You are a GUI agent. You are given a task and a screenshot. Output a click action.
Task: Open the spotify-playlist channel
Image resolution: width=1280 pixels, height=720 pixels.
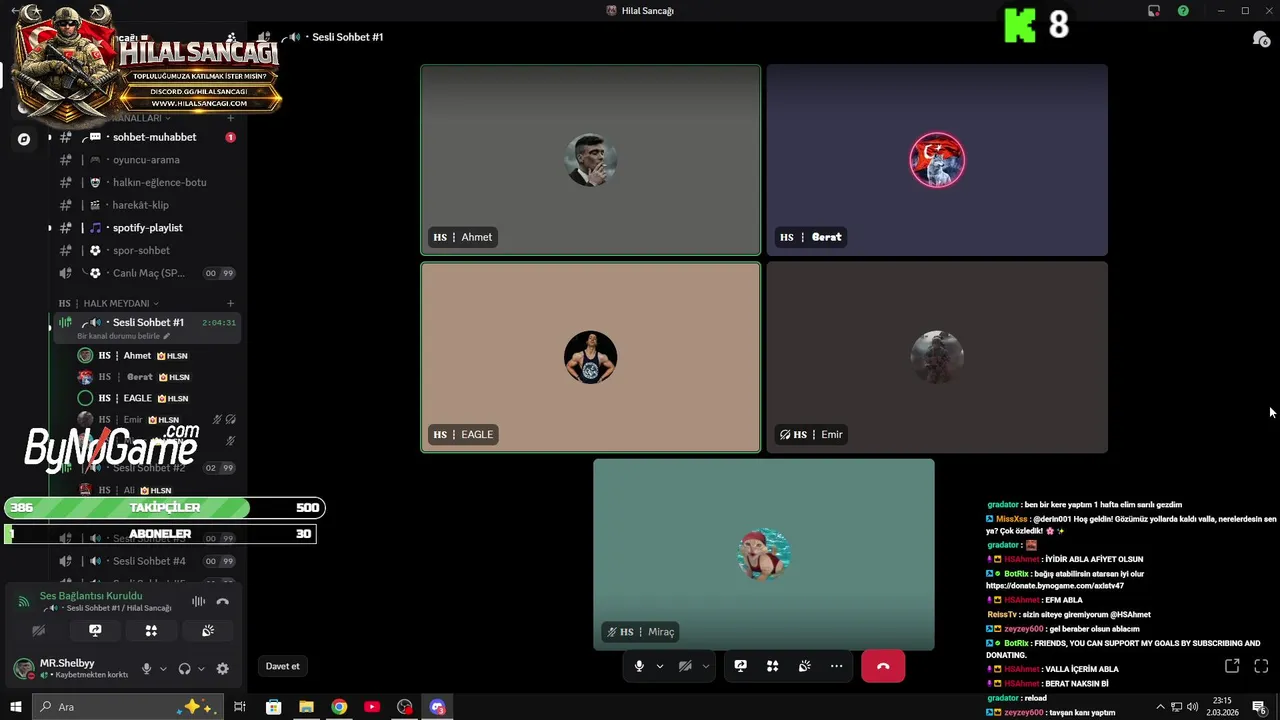click(x=145, y=228)
